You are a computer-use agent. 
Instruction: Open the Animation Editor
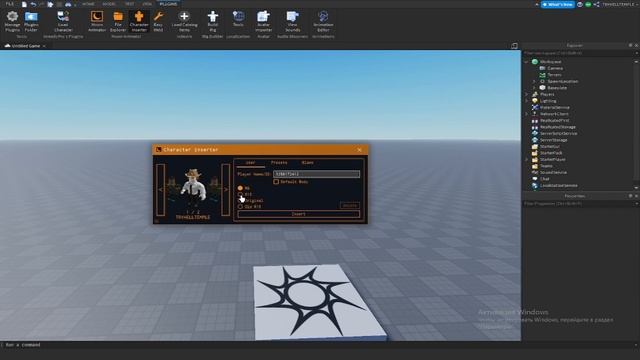pyautogui.click(x=323, y=21)
